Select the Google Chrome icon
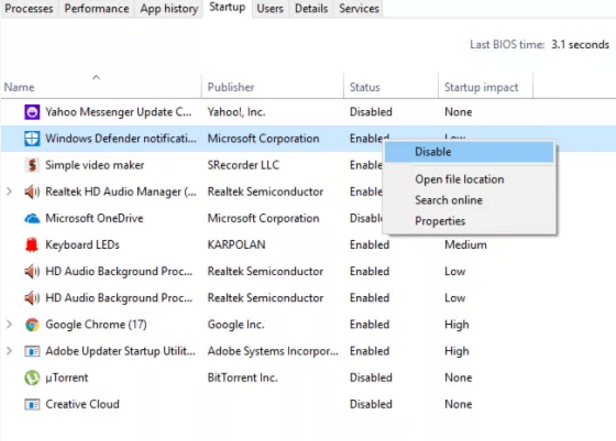 point(31,324)
